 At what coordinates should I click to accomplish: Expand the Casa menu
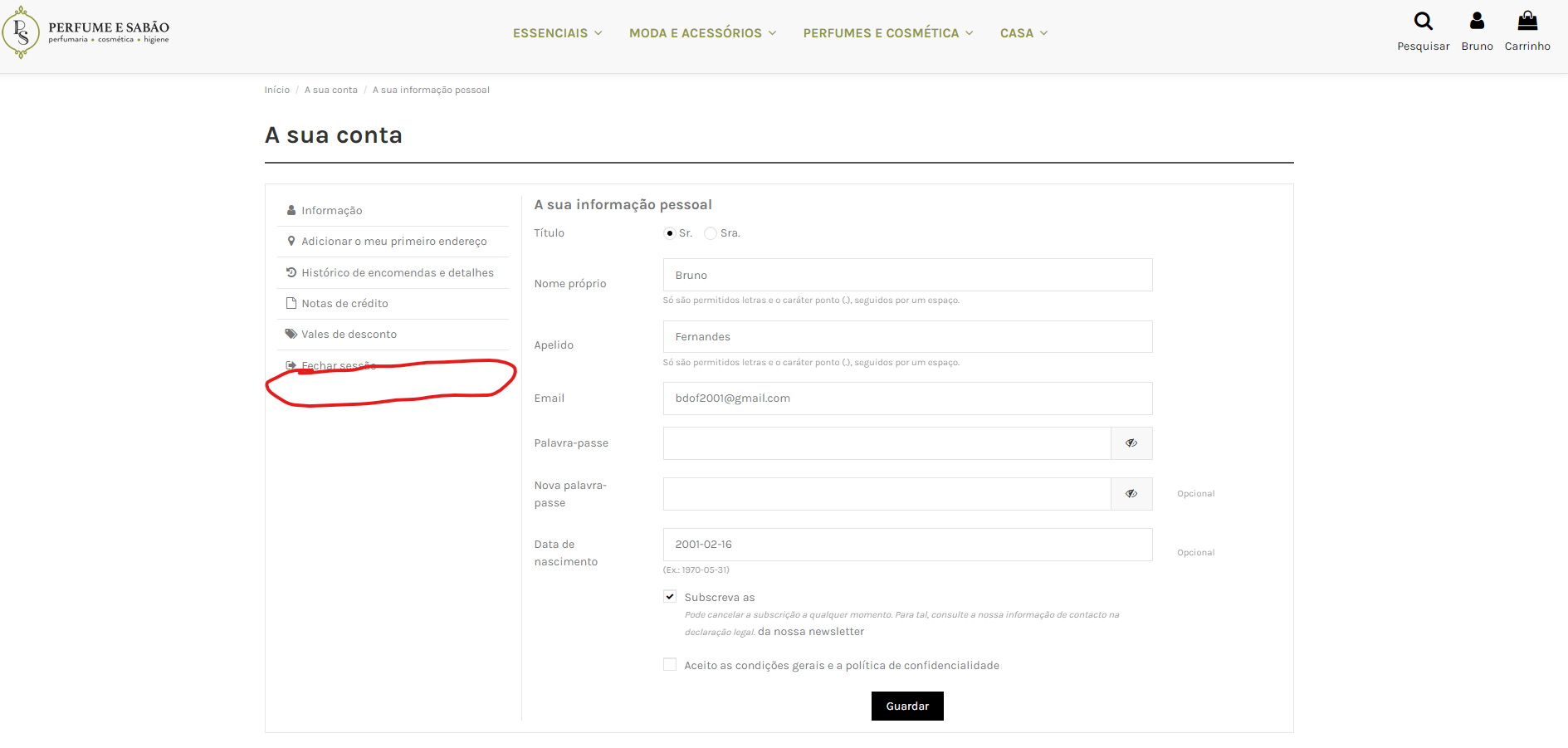(1023, 33)
